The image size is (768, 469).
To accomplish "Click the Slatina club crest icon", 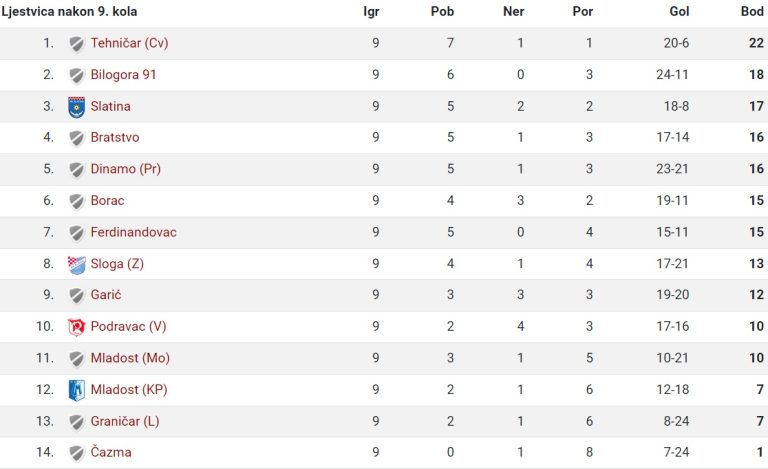I will (x=76, y=107).
